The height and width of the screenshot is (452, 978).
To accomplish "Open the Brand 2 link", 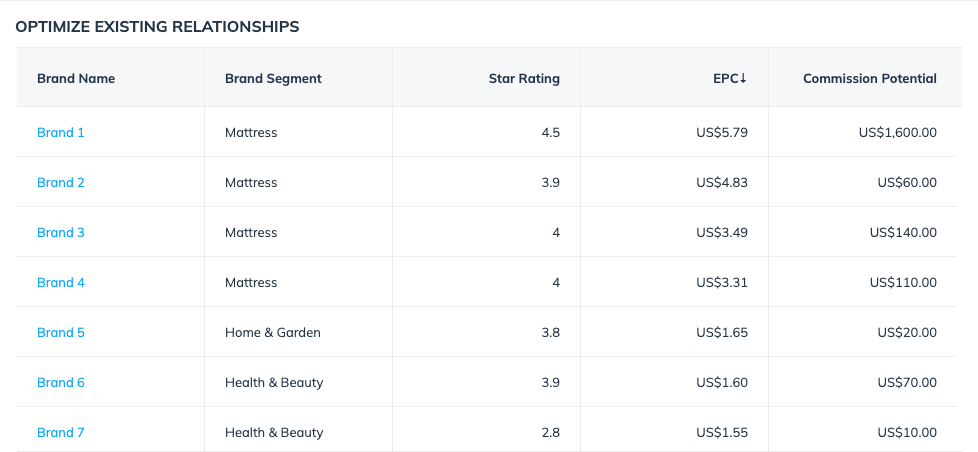I will (61, 182).
